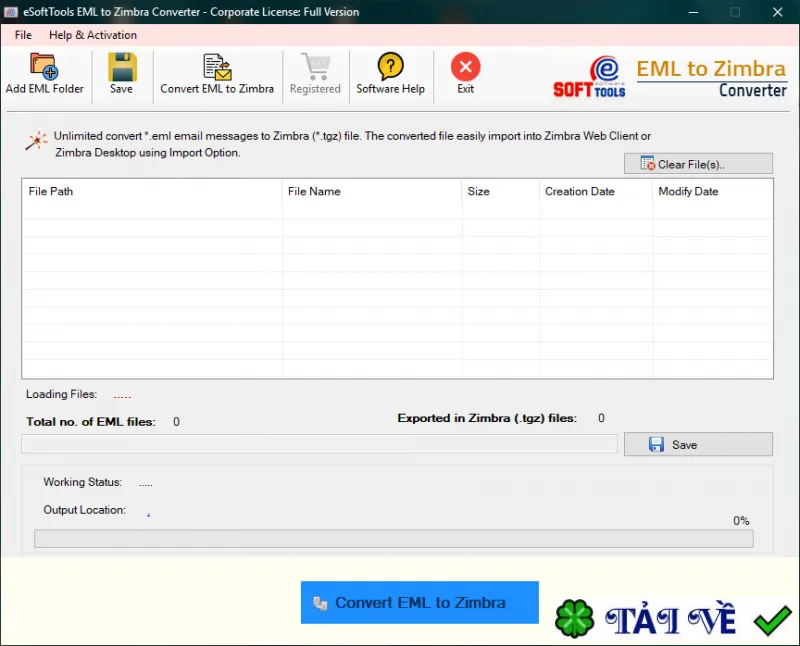Click the Save button beside path field
Viewport: 800px width, 646px height.
(698, 444)
